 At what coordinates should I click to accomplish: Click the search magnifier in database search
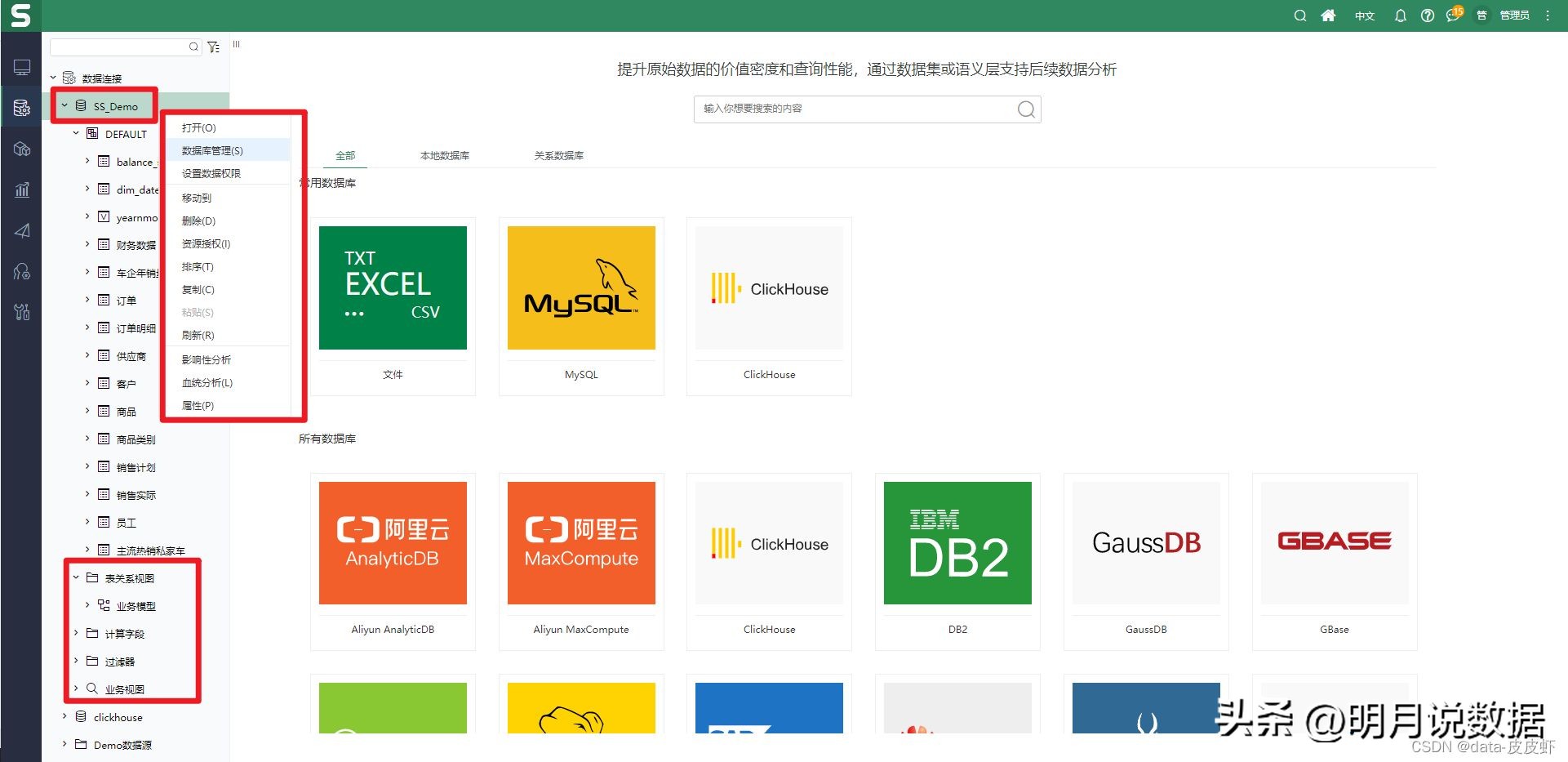click(x=1026, y=109)
